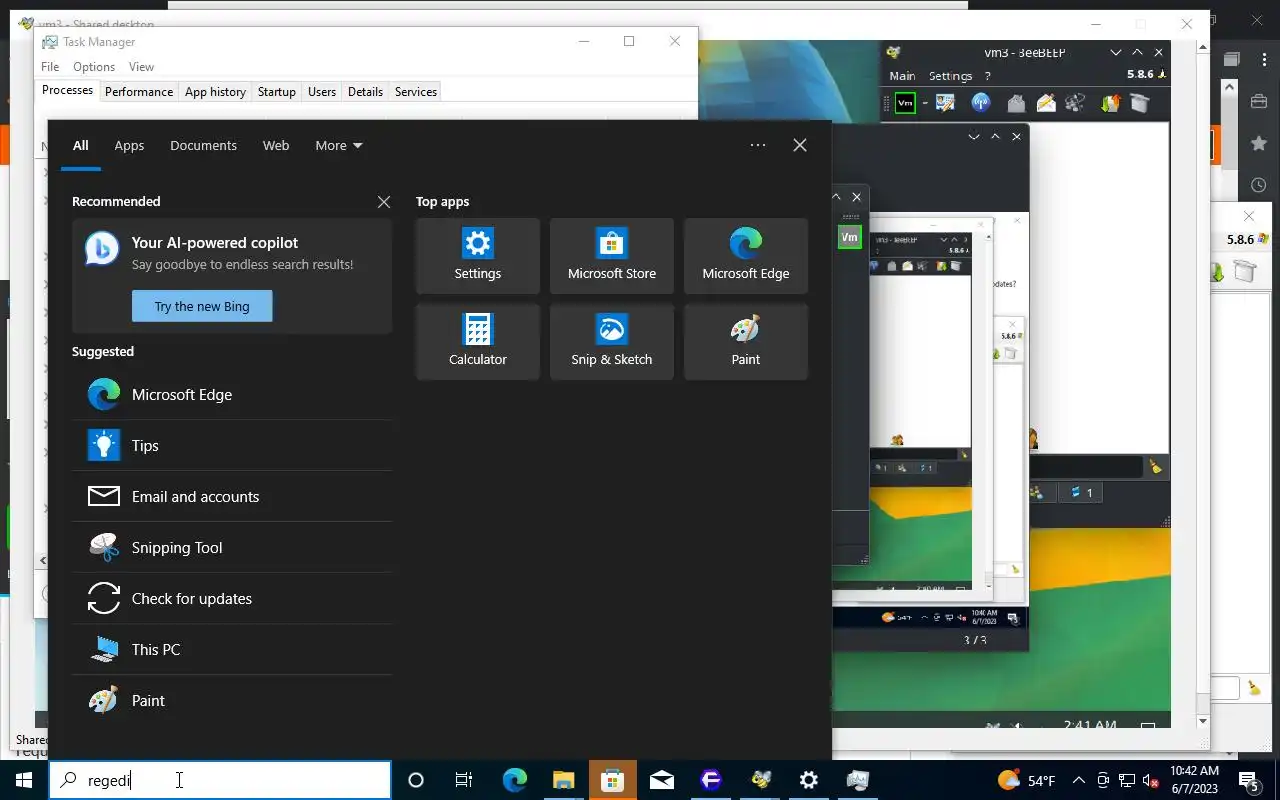1280x800 pixels.
Task: Click Vm user avatar in BeeBEEP toolbar
Action: (905, 103)
